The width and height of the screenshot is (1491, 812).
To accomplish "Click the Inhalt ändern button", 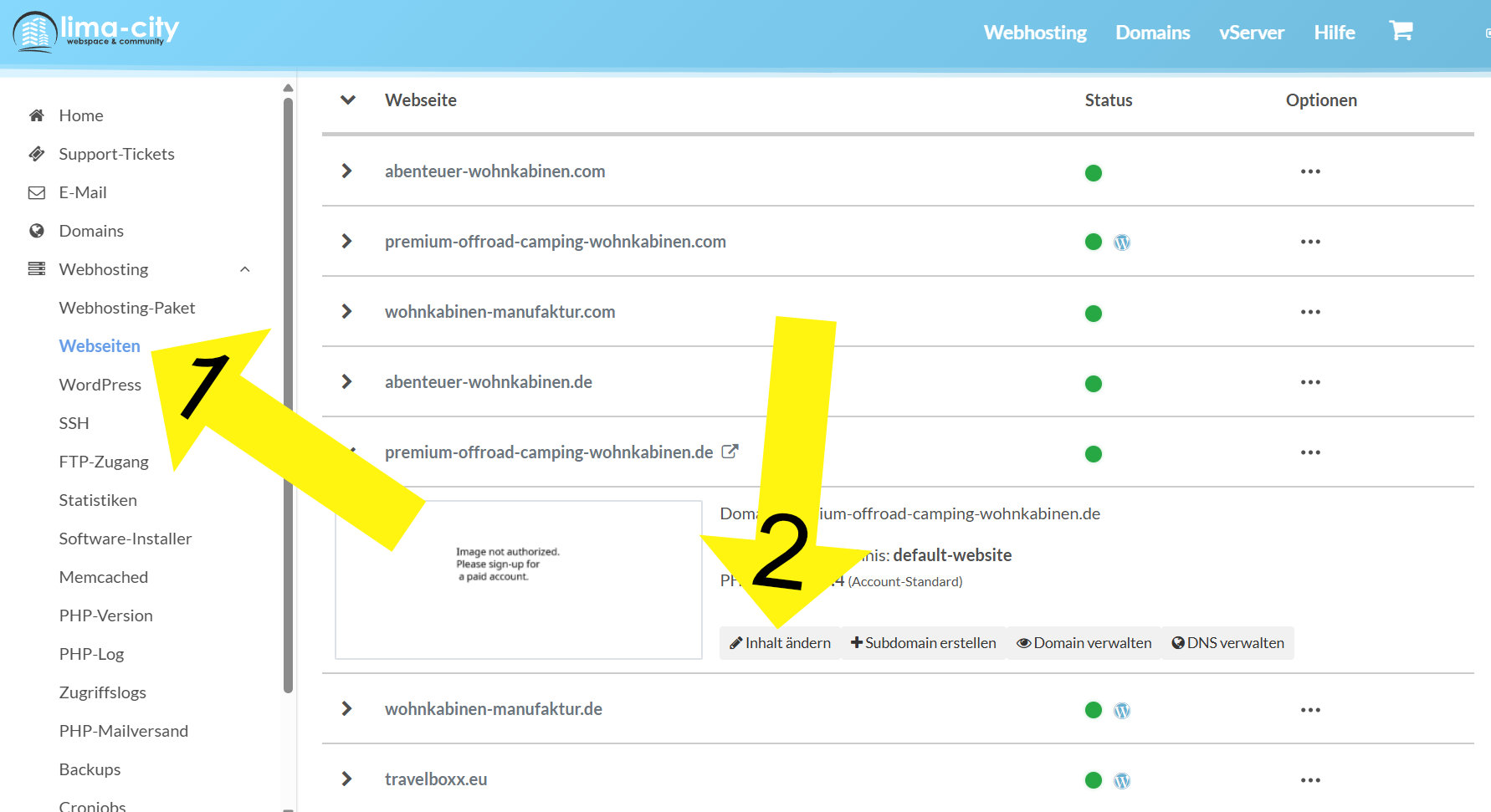I will (x=780, y=643).
